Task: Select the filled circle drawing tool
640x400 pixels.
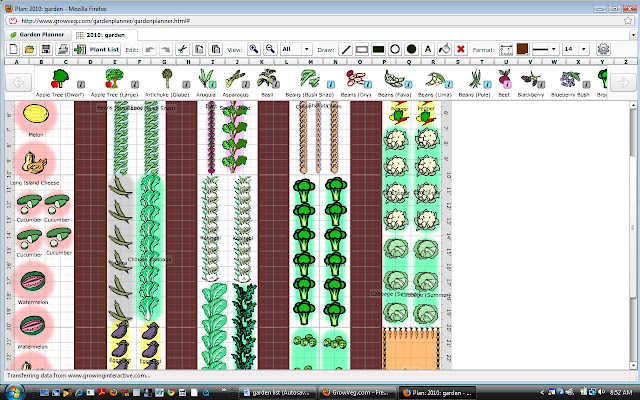Action: (411, 49)
